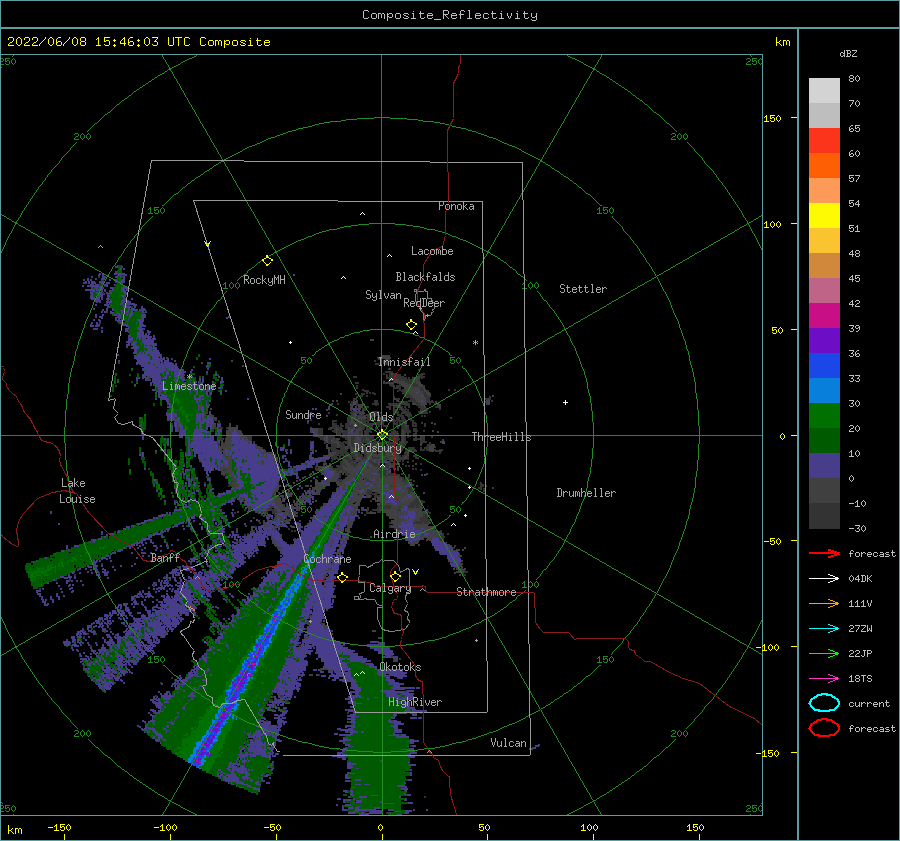Click yellow diamond marker below Cochrane
The height and width of the screenshot is (841, 900).
tap(343, 577)
